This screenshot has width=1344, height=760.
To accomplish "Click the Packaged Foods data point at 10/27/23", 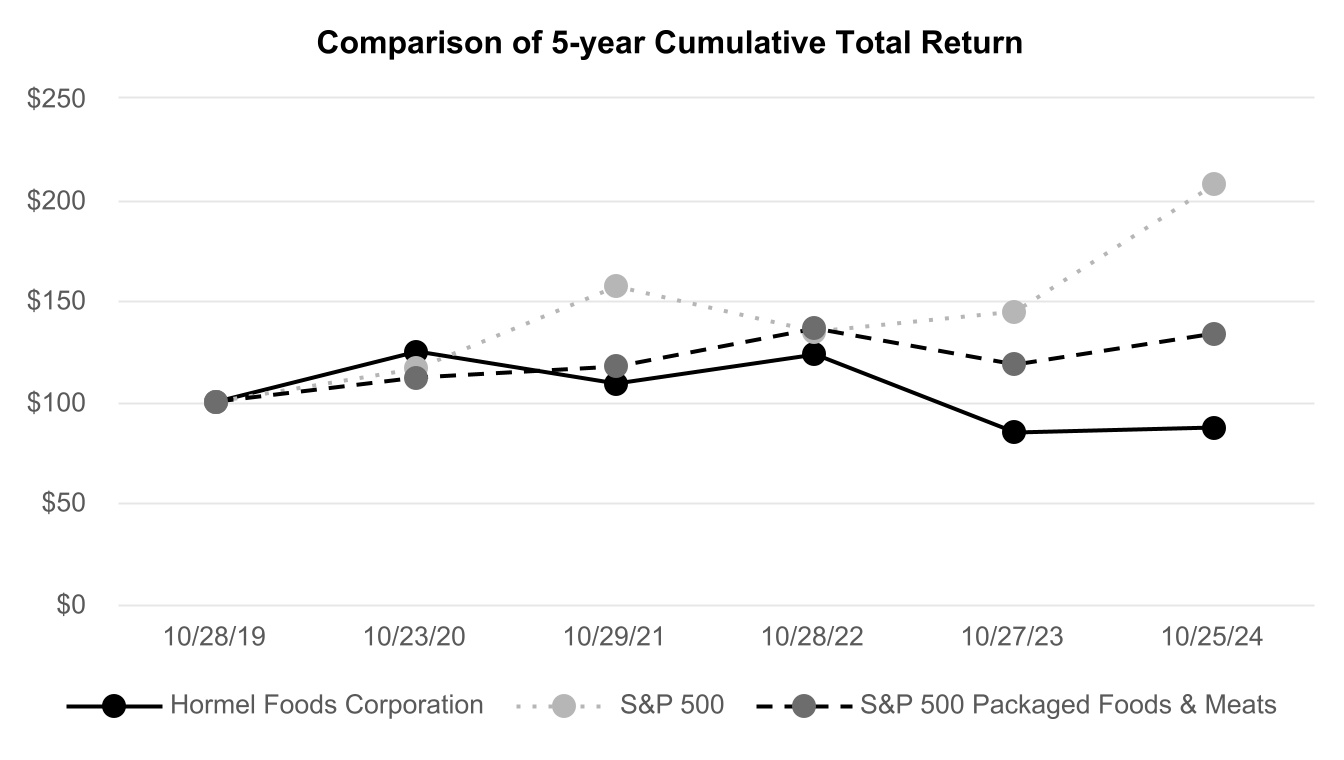I will click(x=1014, y=364).
